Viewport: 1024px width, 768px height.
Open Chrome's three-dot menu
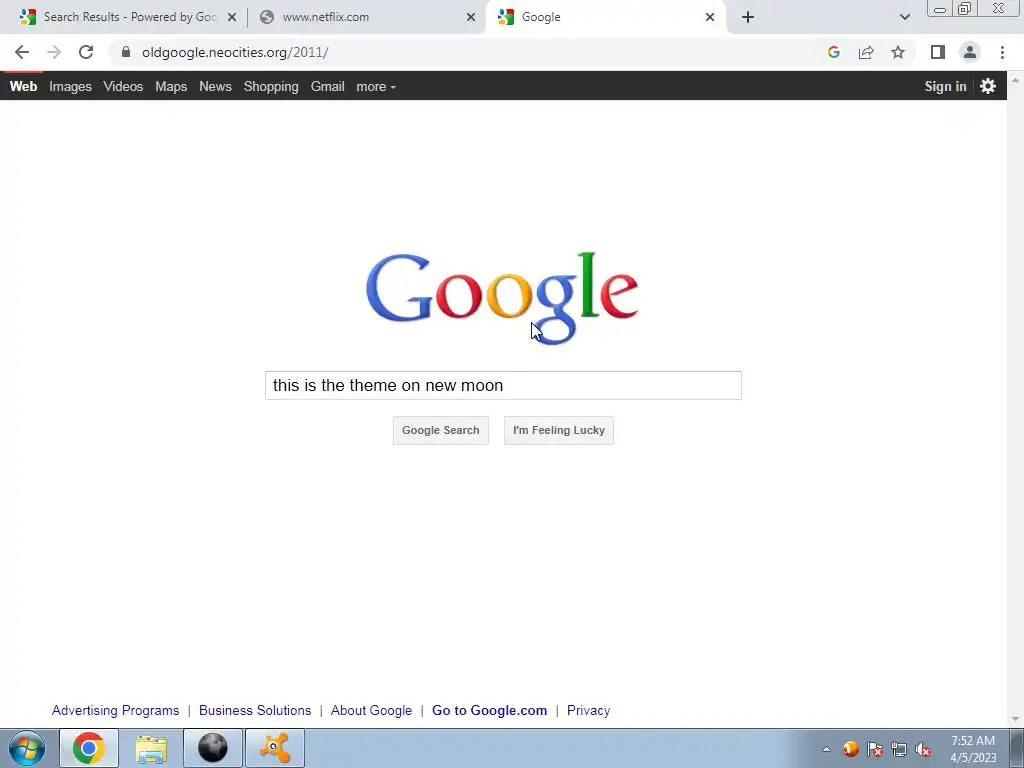click(x=1002, y=52)
